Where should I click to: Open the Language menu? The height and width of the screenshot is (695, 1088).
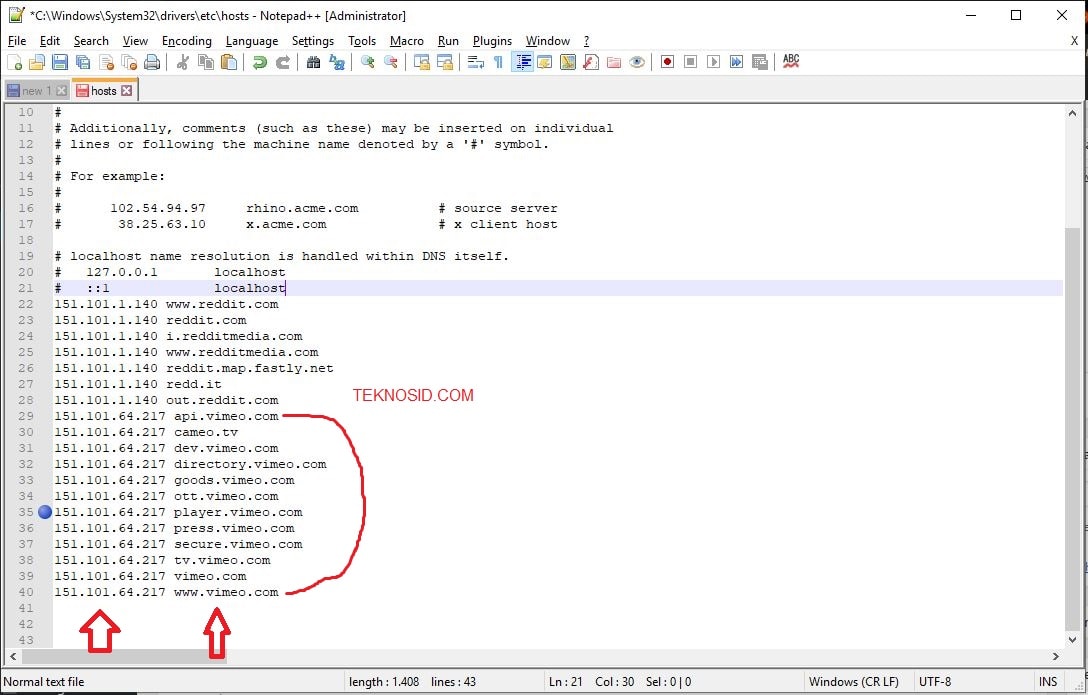click(x=252, y=41)
